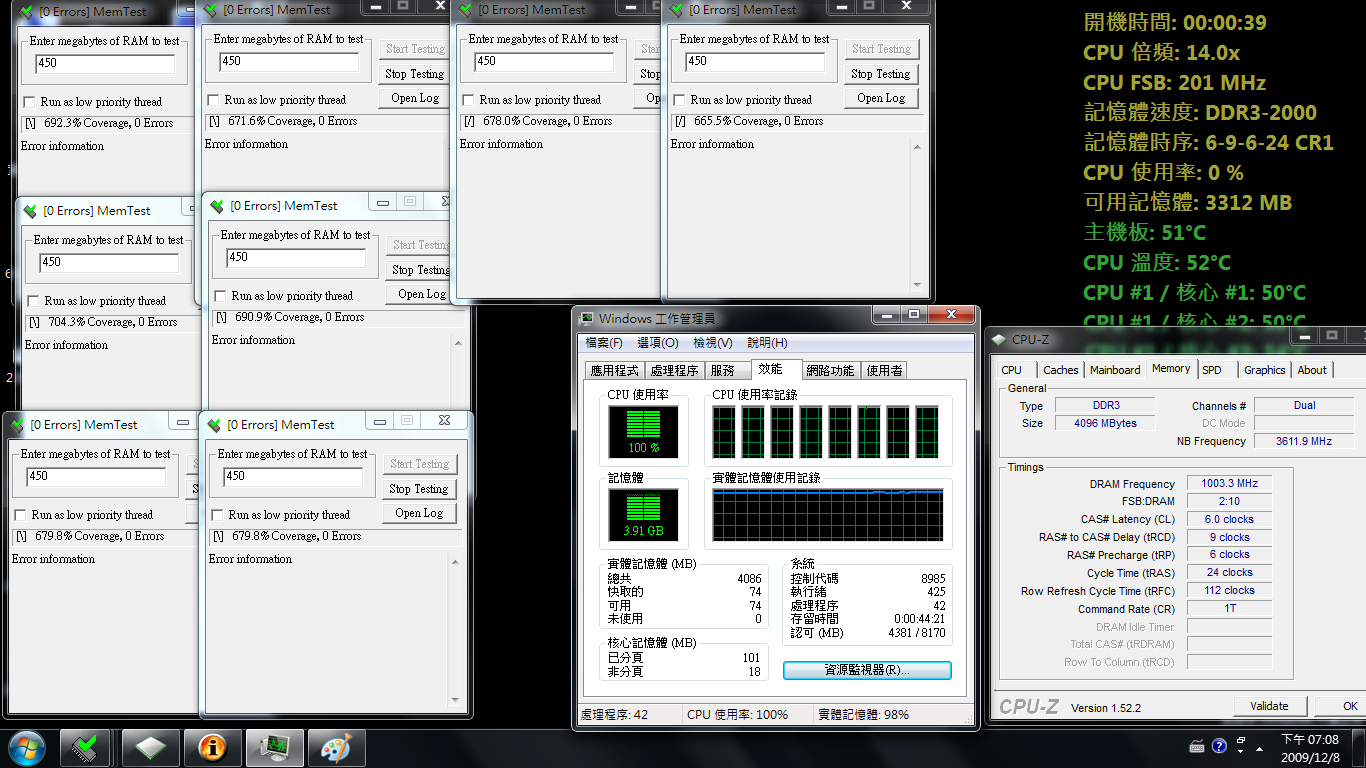
Task: Click the 4096 MBytes Size value in CPU-Z
Action: 1105,423
